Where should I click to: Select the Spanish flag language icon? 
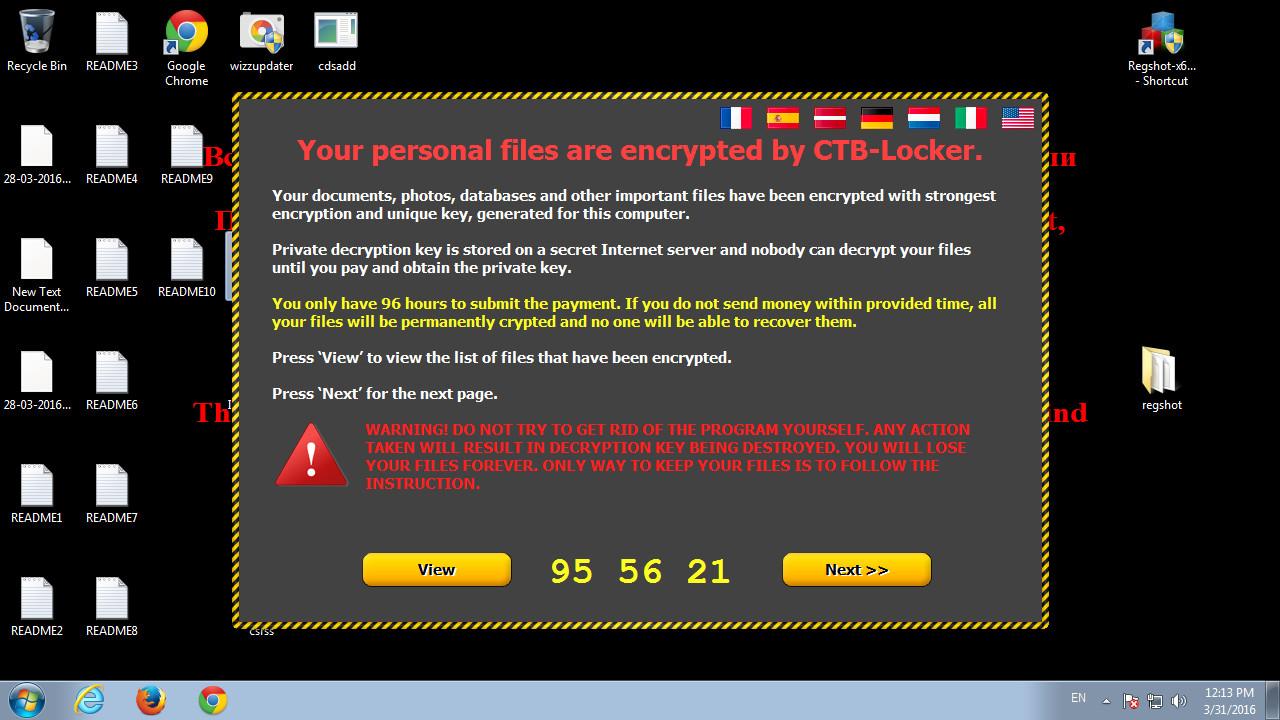point(783,118)
